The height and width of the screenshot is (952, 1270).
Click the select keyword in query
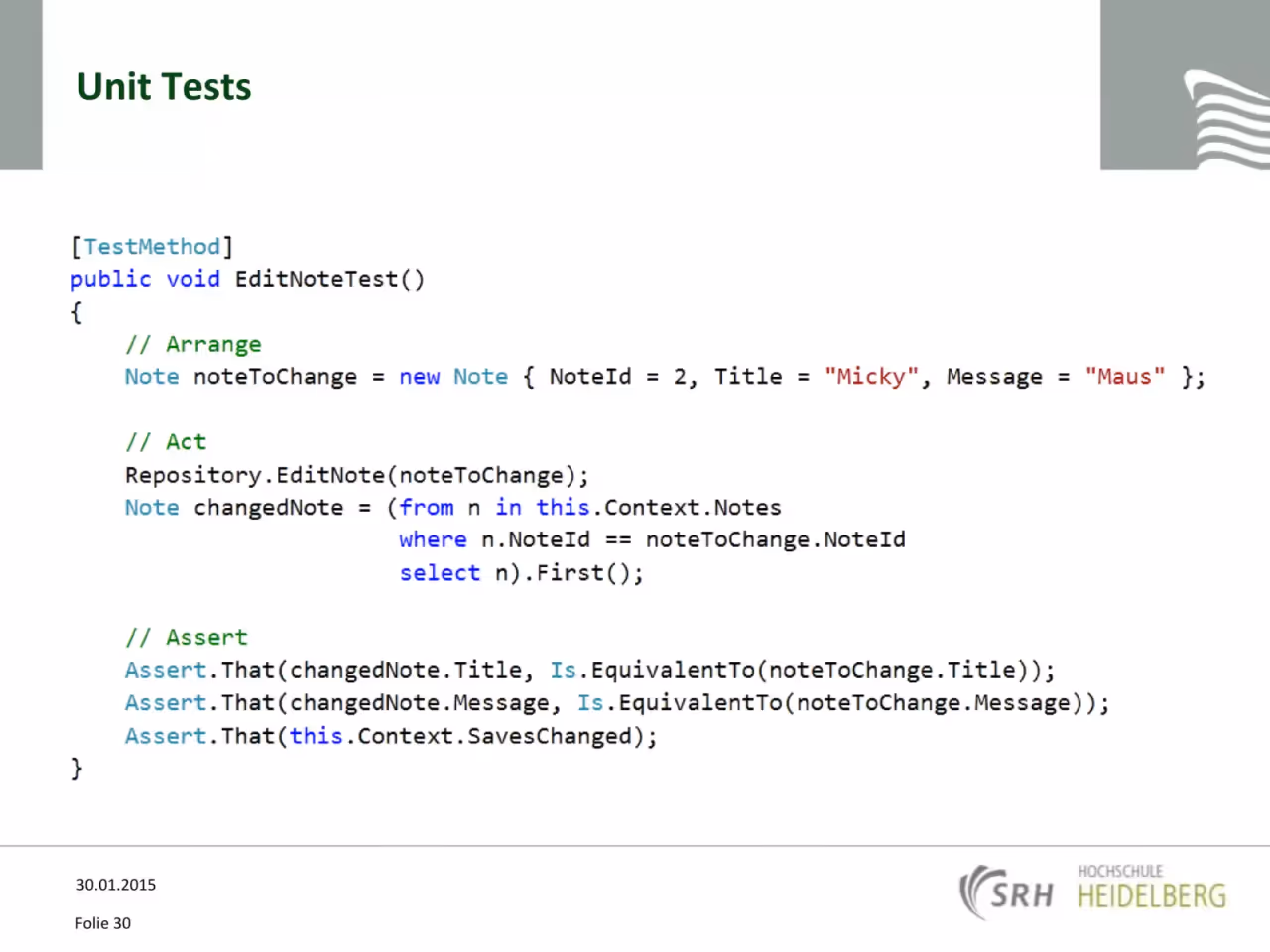tap(440, 572)
